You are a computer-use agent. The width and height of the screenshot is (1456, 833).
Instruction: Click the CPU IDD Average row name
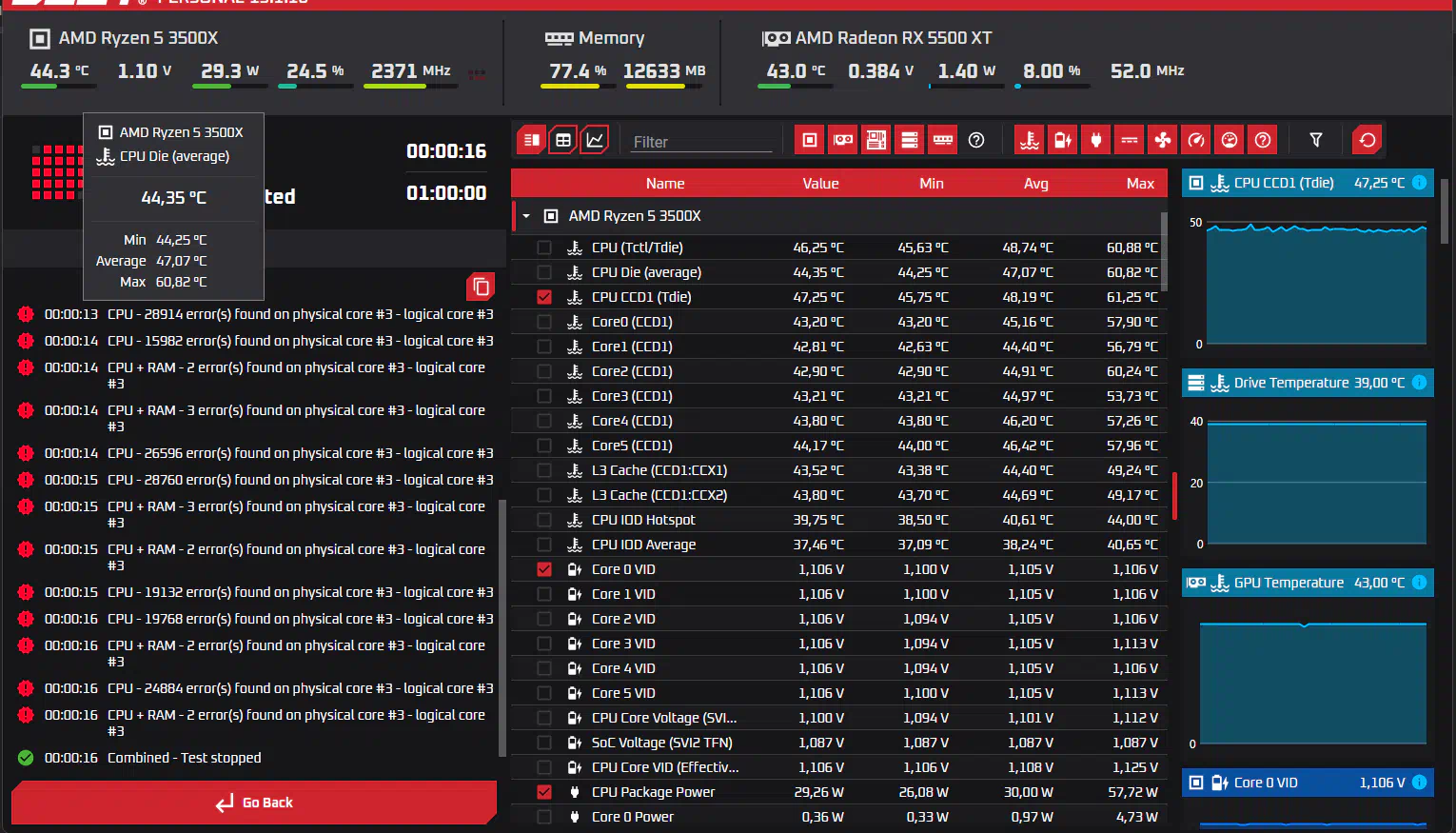click(643, 545)
